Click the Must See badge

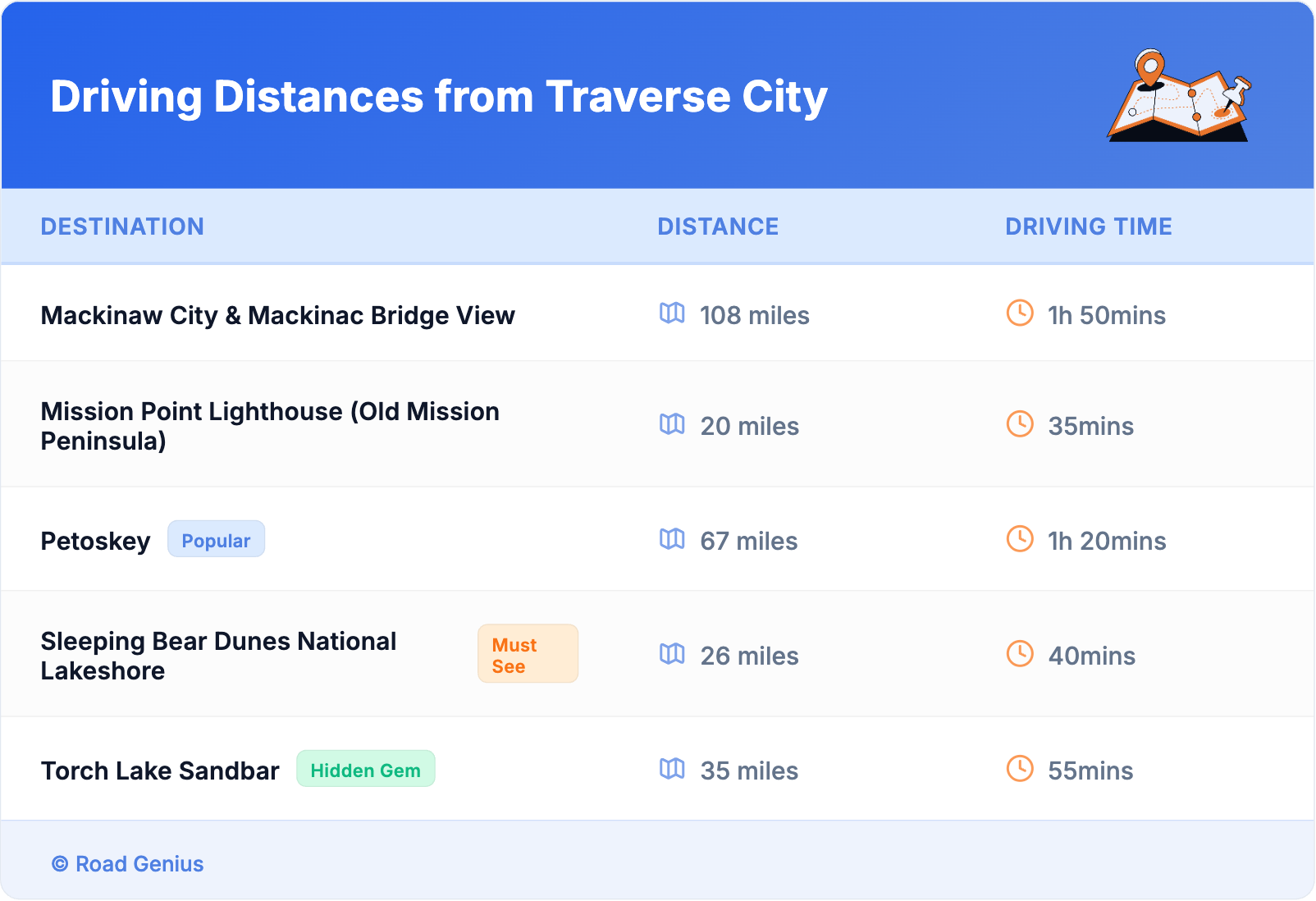pyautogui.click(x=528, y=654)
